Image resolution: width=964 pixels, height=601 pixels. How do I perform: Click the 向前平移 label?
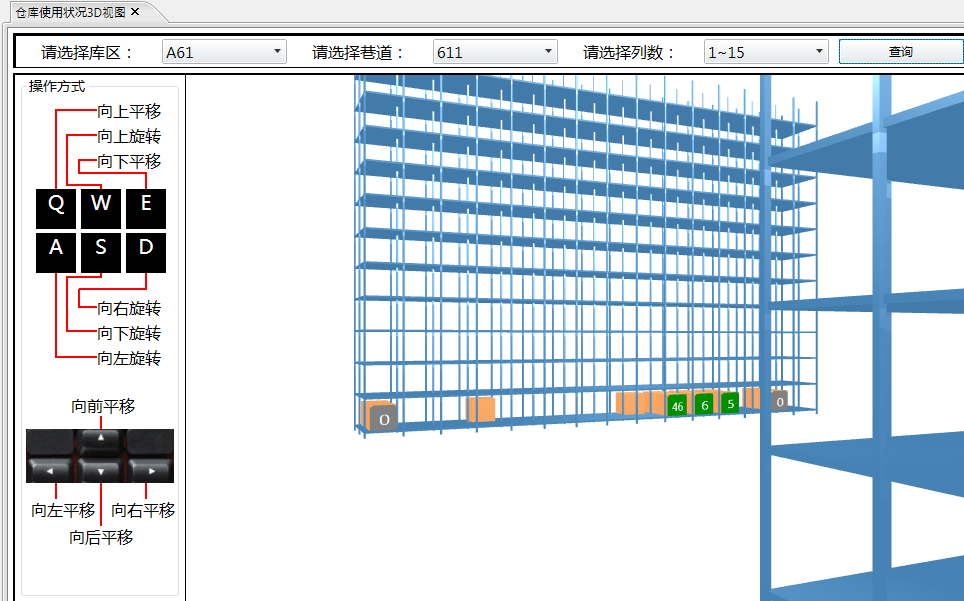103,406
